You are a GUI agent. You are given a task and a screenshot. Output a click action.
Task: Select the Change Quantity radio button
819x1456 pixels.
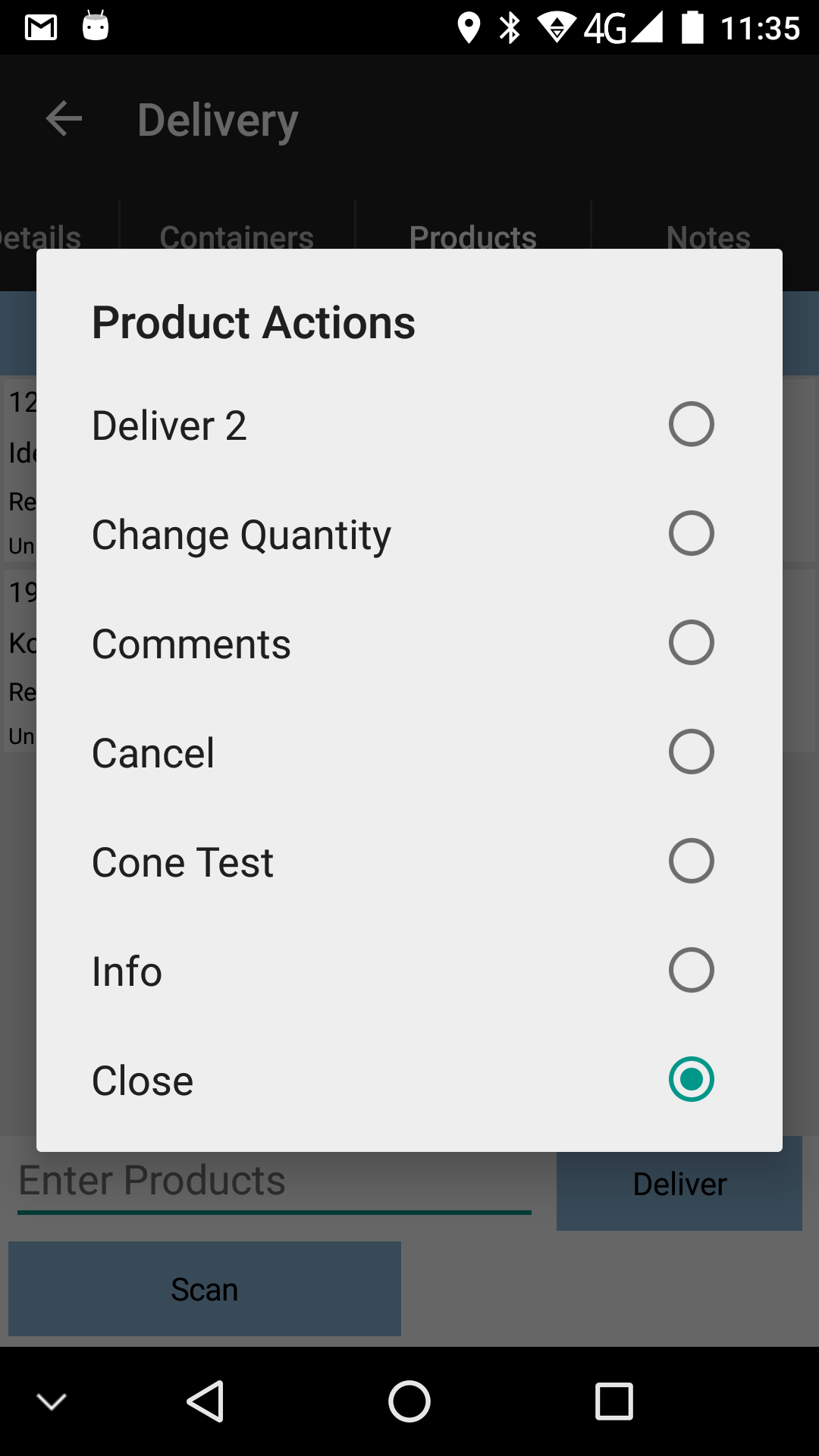click(692, 533)
